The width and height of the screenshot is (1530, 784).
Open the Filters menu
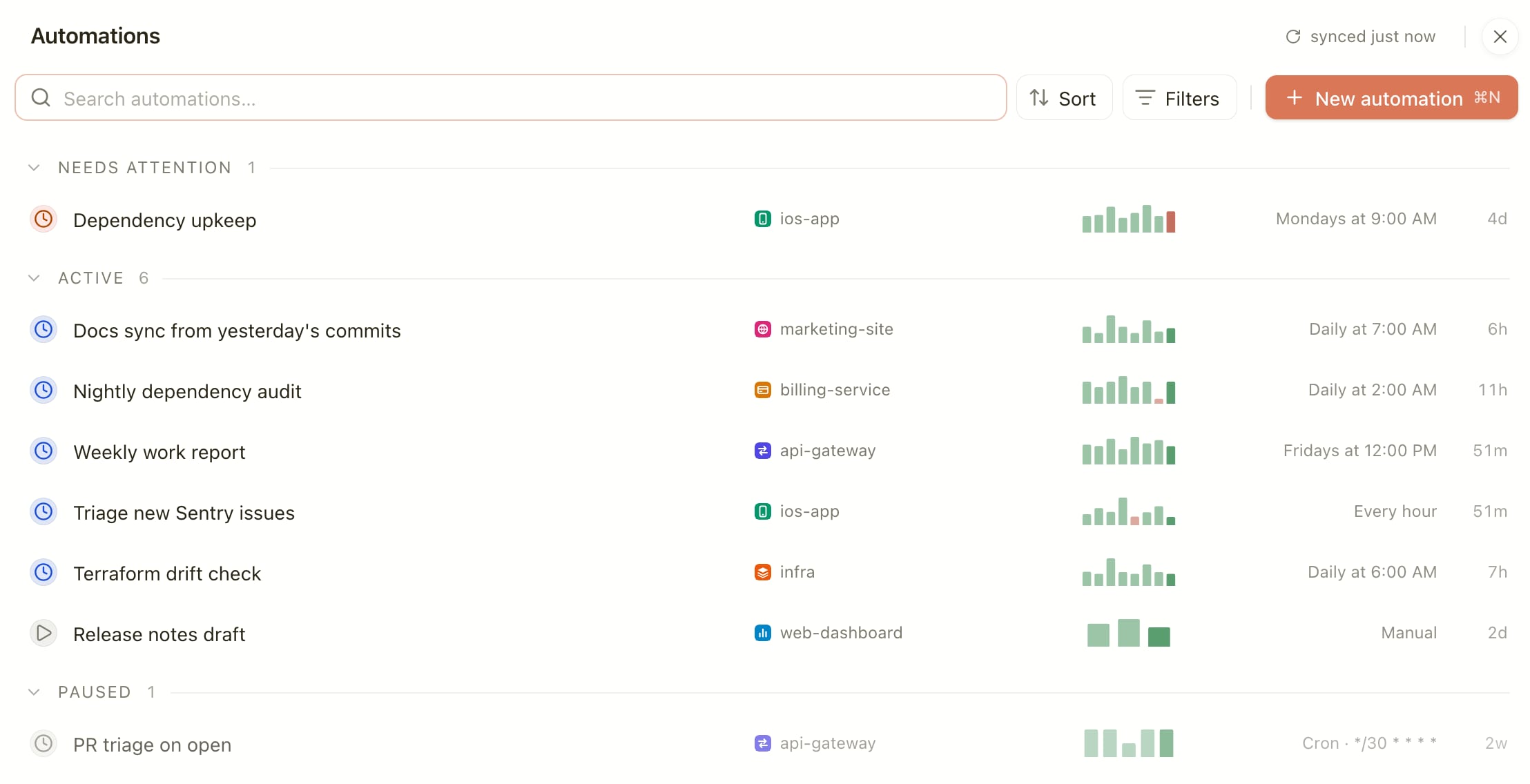tap(1179, 98)
